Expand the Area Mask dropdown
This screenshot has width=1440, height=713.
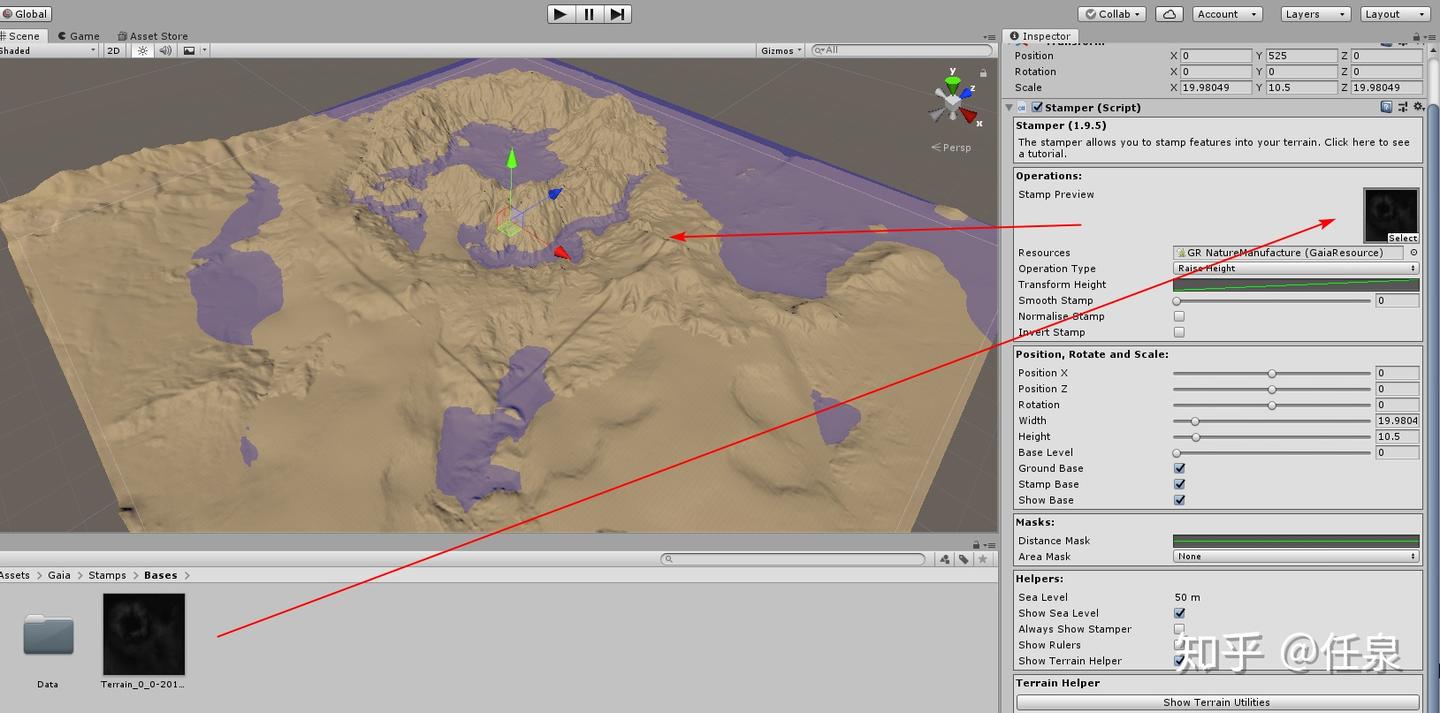point(1296,556)
